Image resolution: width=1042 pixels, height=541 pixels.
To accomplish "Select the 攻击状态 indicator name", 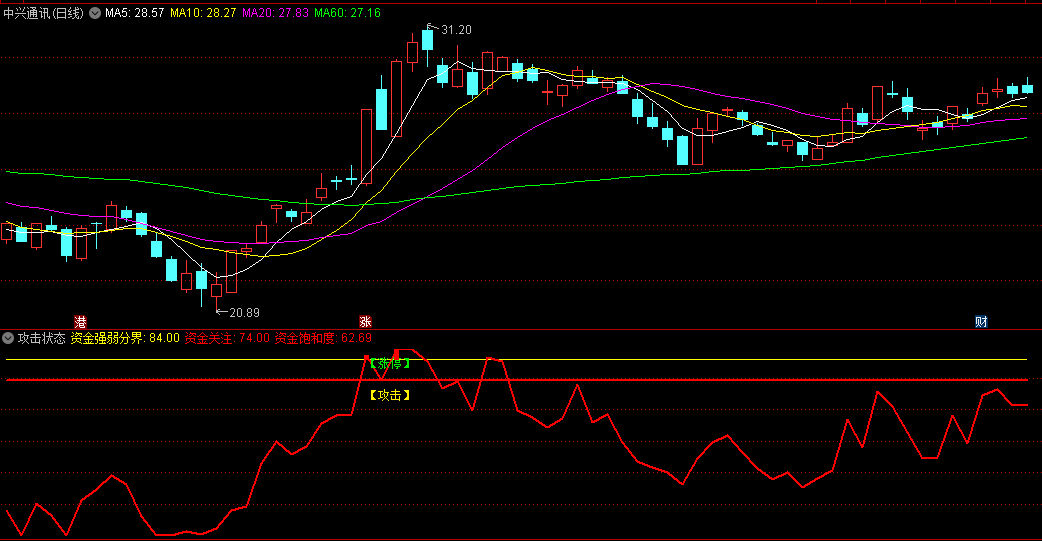I will (41, 338).
